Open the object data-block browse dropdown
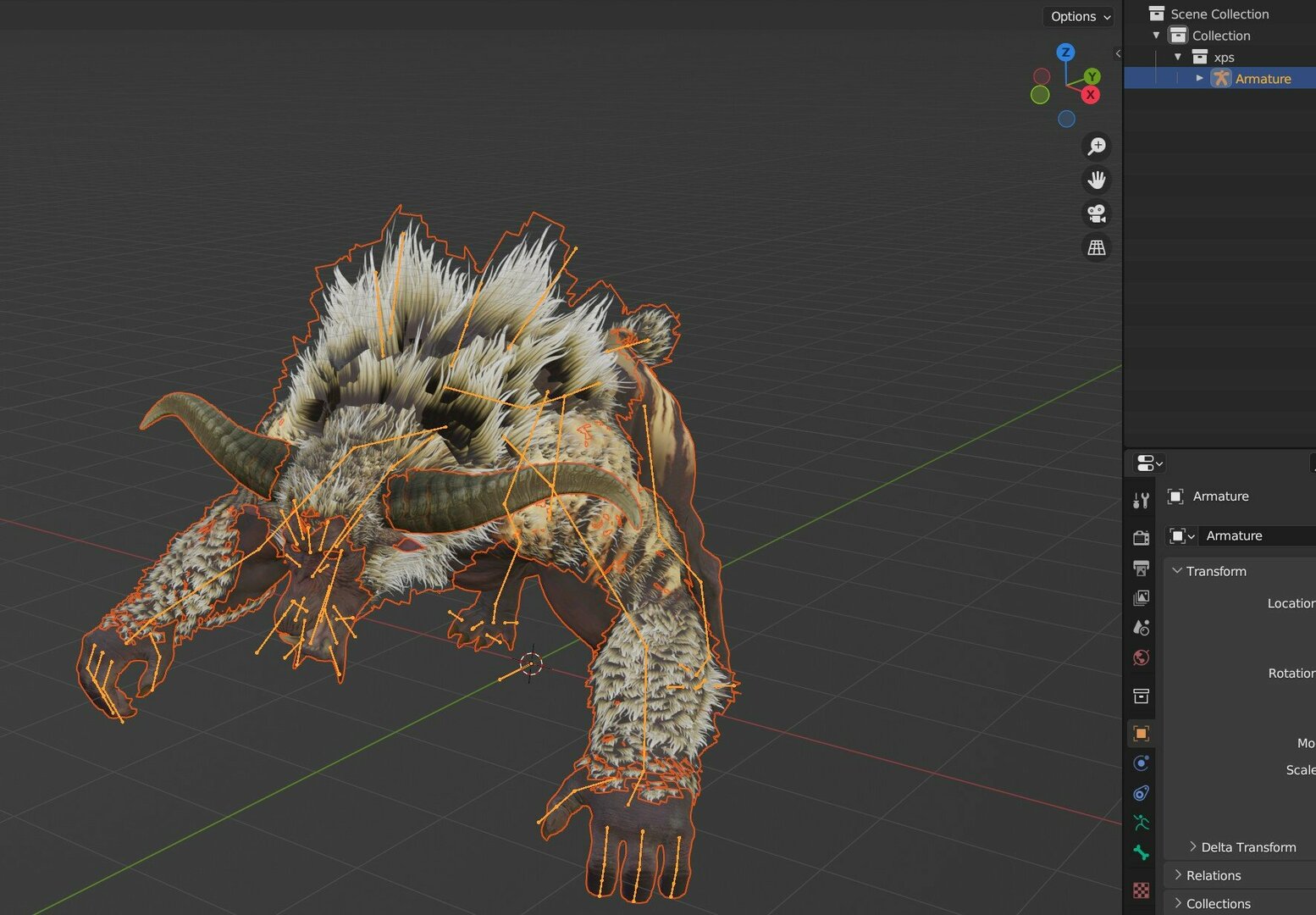Viewport: 1316px width, 915px height. point(1181,535)
